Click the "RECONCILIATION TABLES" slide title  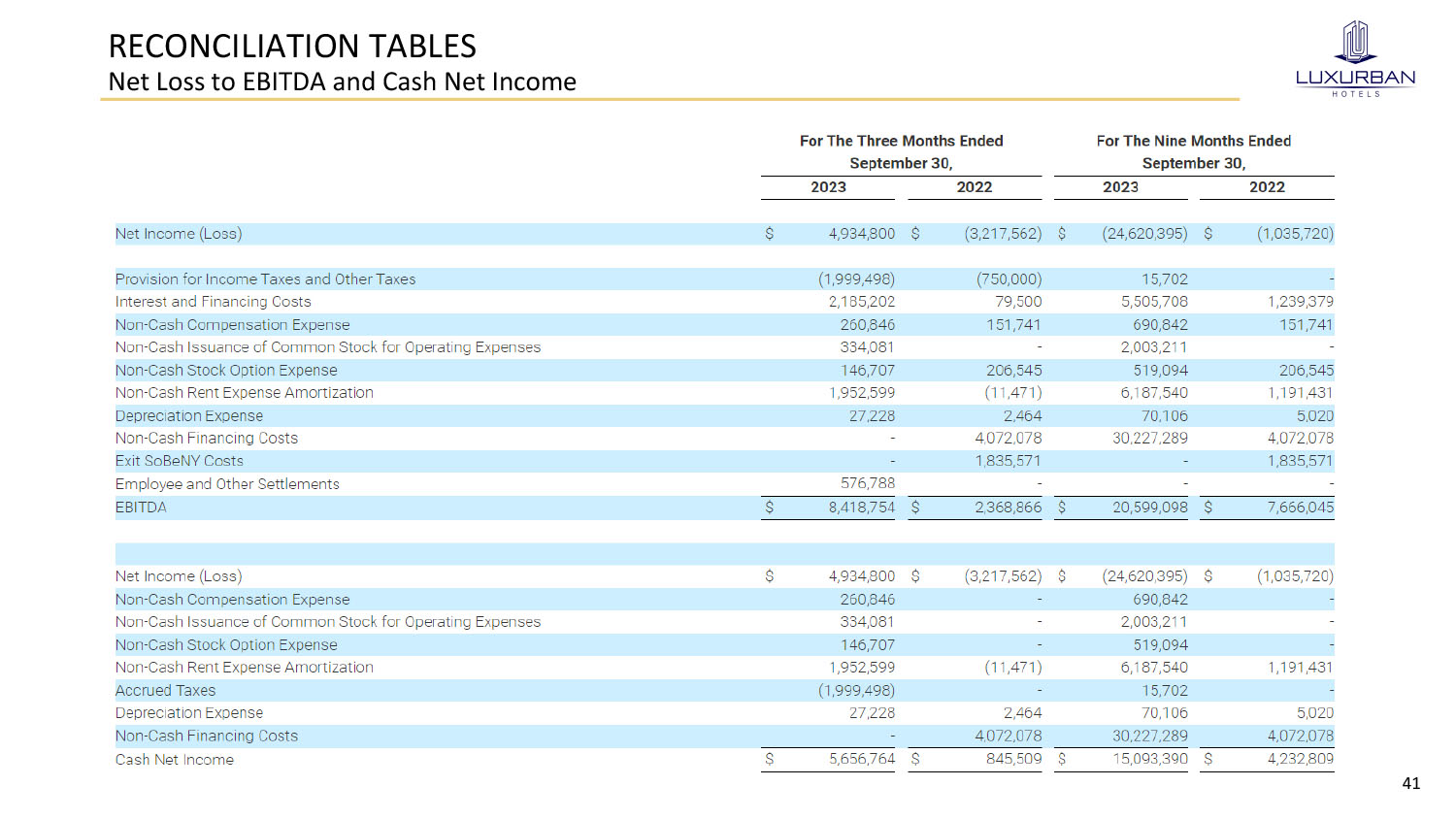[x=292, y=47]
